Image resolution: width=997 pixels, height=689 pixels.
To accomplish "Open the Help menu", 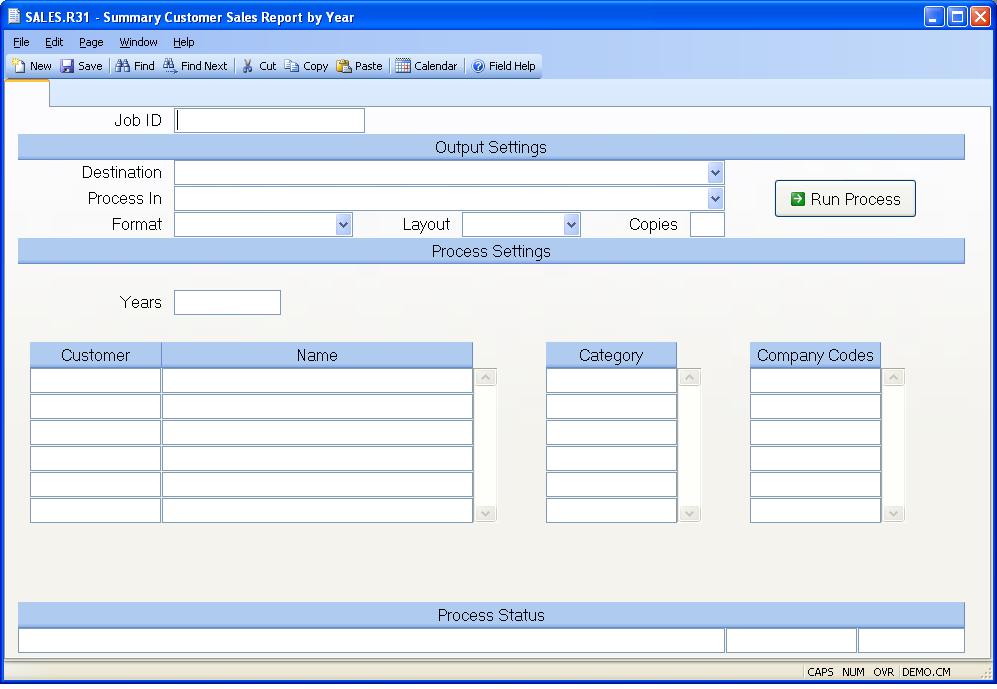I will [183, 42].
